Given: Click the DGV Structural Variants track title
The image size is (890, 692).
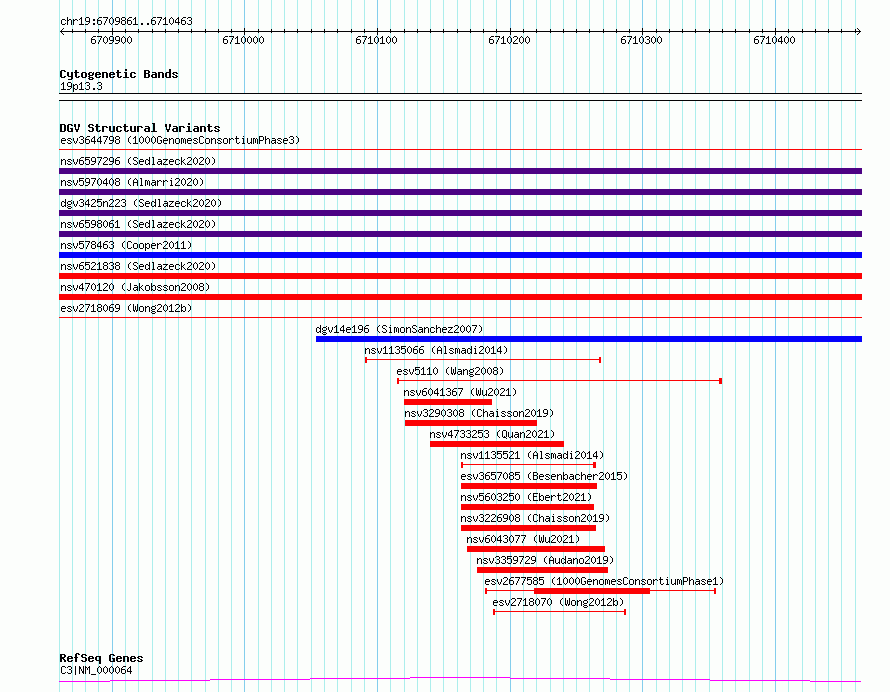Looking at the screenshot, I should click(x=140, y=128).
